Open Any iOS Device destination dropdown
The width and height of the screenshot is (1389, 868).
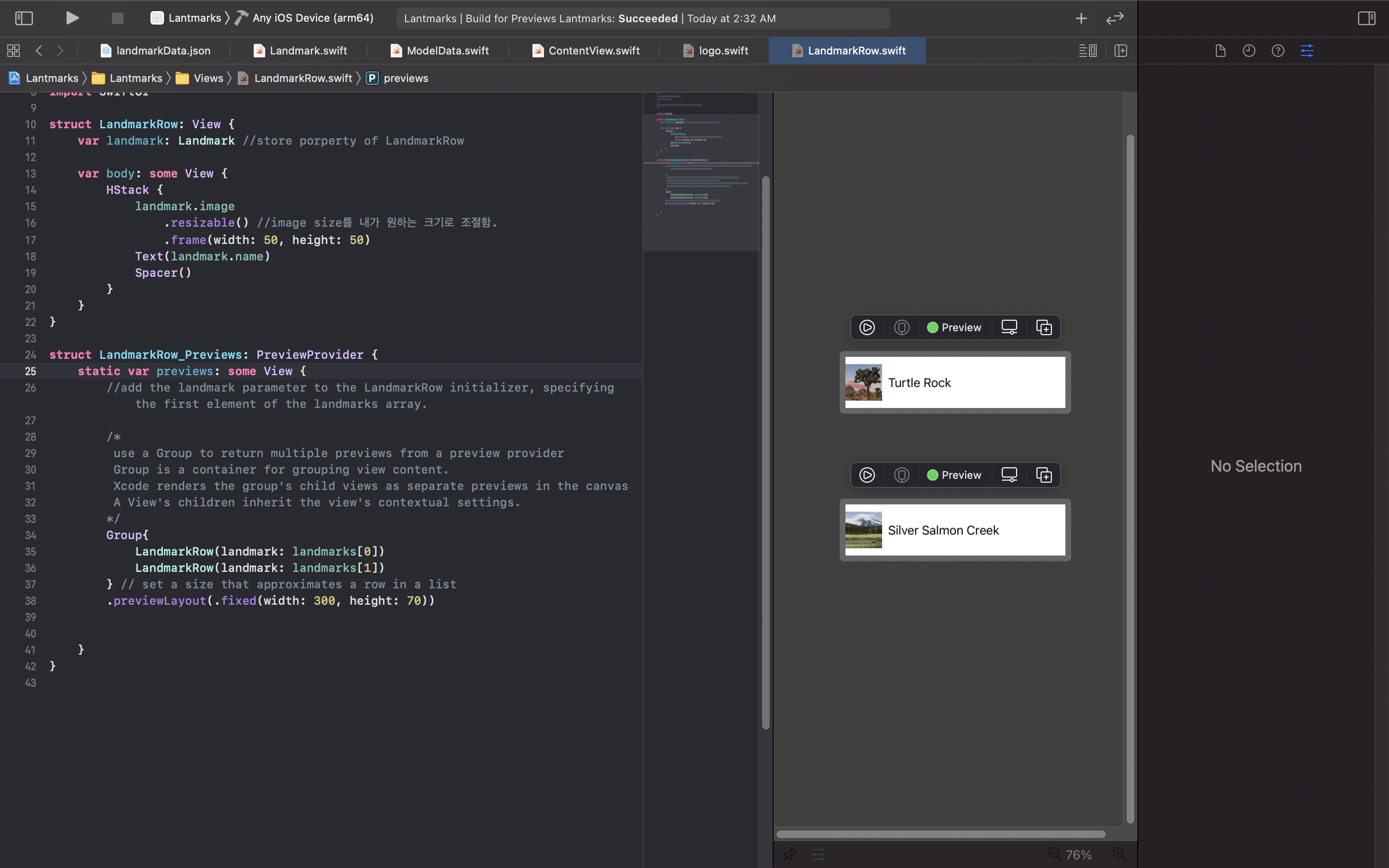click(313, 18)
